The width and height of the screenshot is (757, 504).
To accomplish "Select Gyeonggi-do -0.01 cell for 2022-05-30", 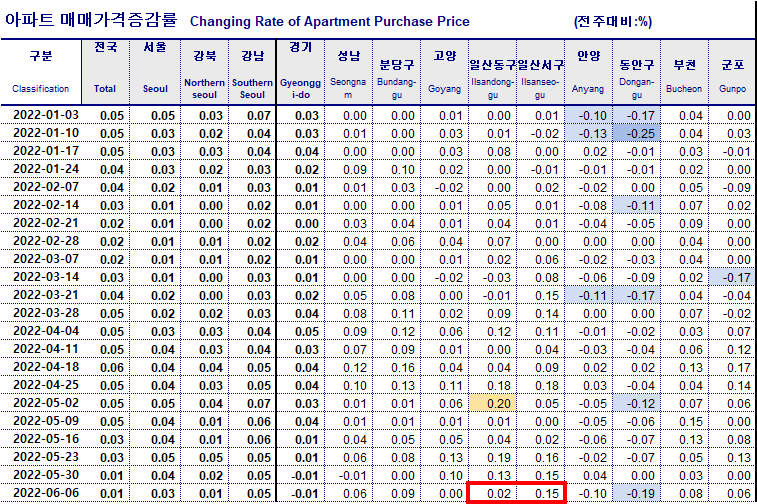I will coord(300,476).
